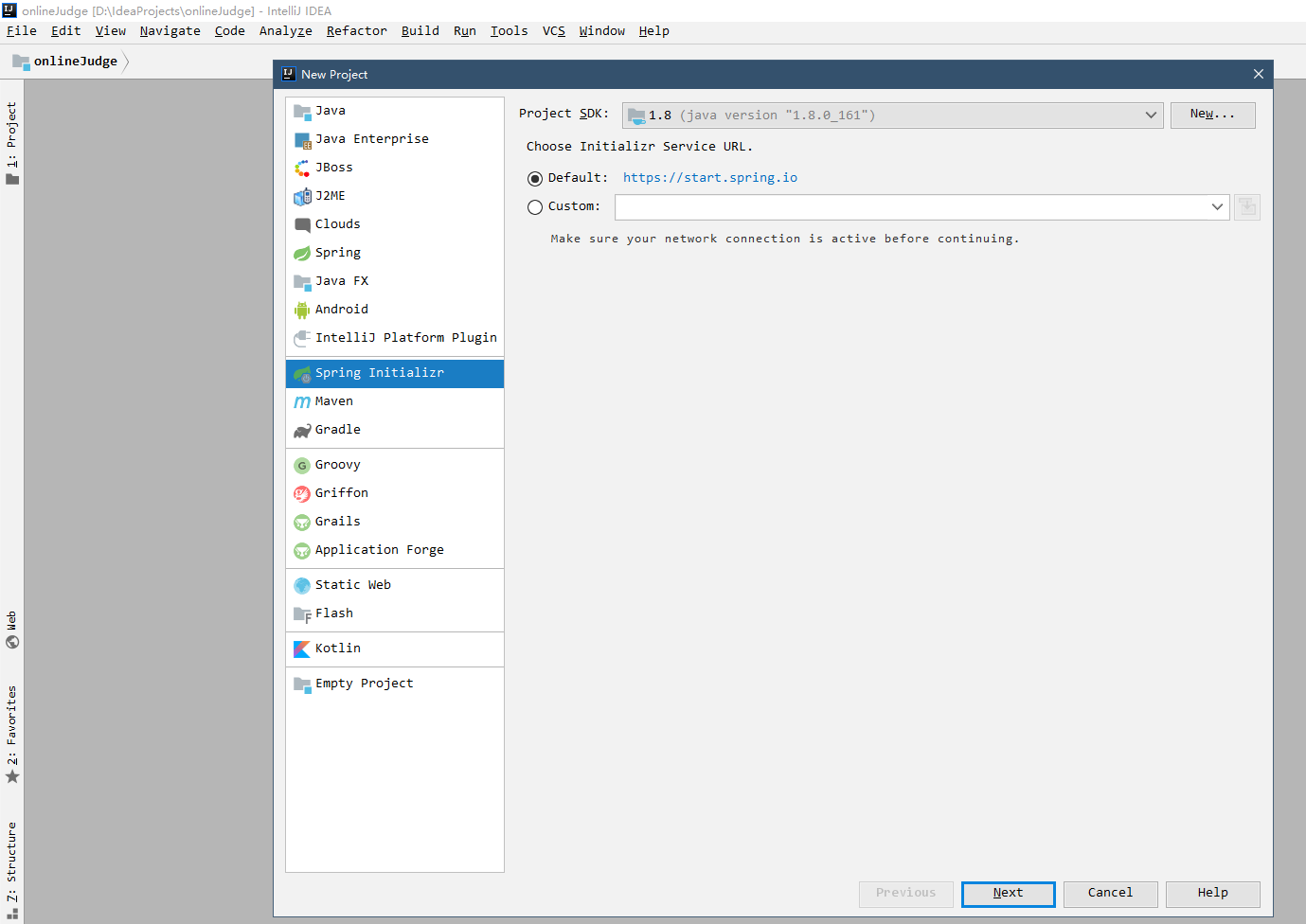The height and width of the screenshot is (924, 1306).
Task: Open the Run menu
Action: (x=465, y=31)
